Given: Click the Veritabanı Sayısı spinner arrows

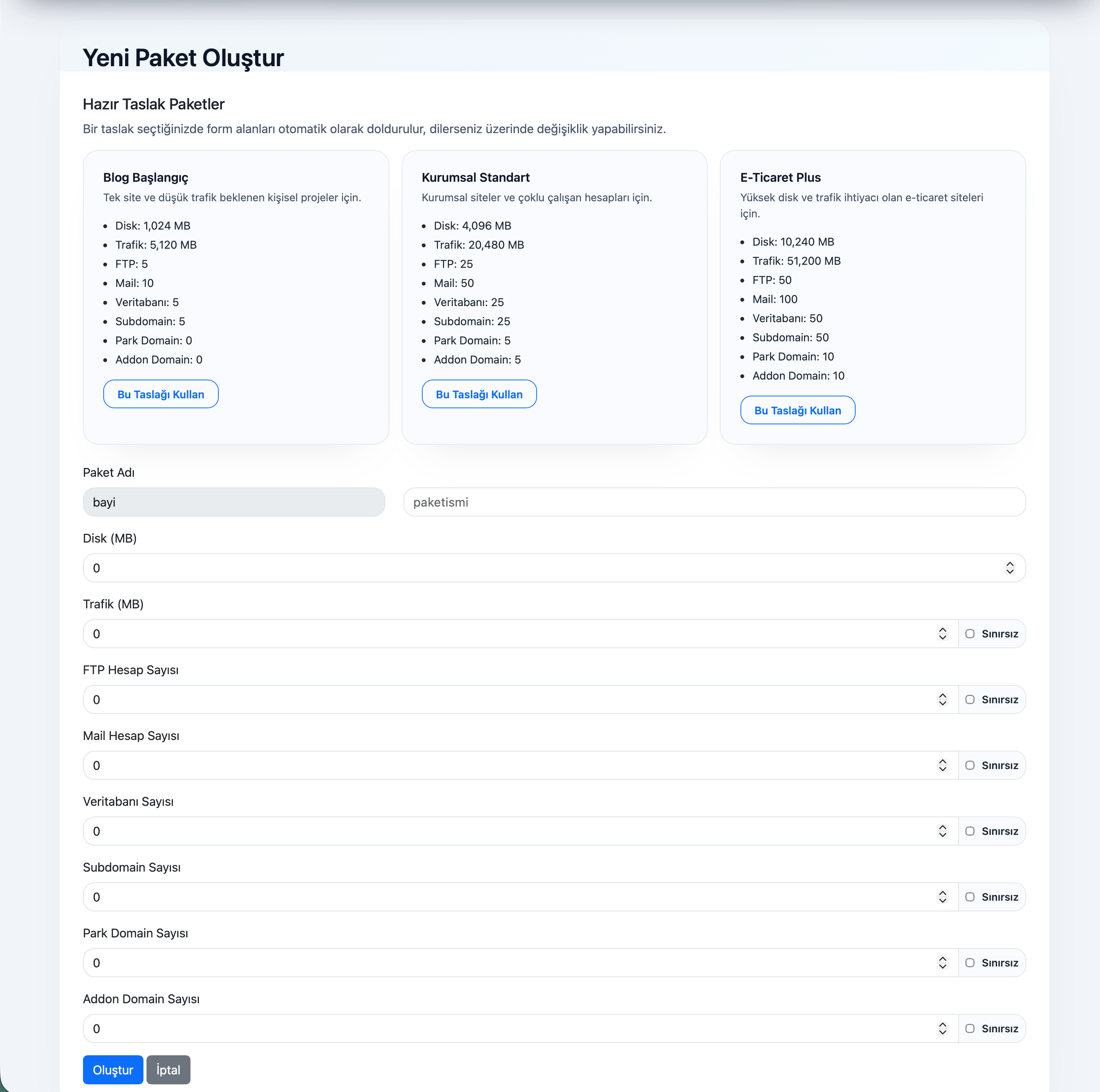Looking at the screenshot, I should (x=942, y=831).
